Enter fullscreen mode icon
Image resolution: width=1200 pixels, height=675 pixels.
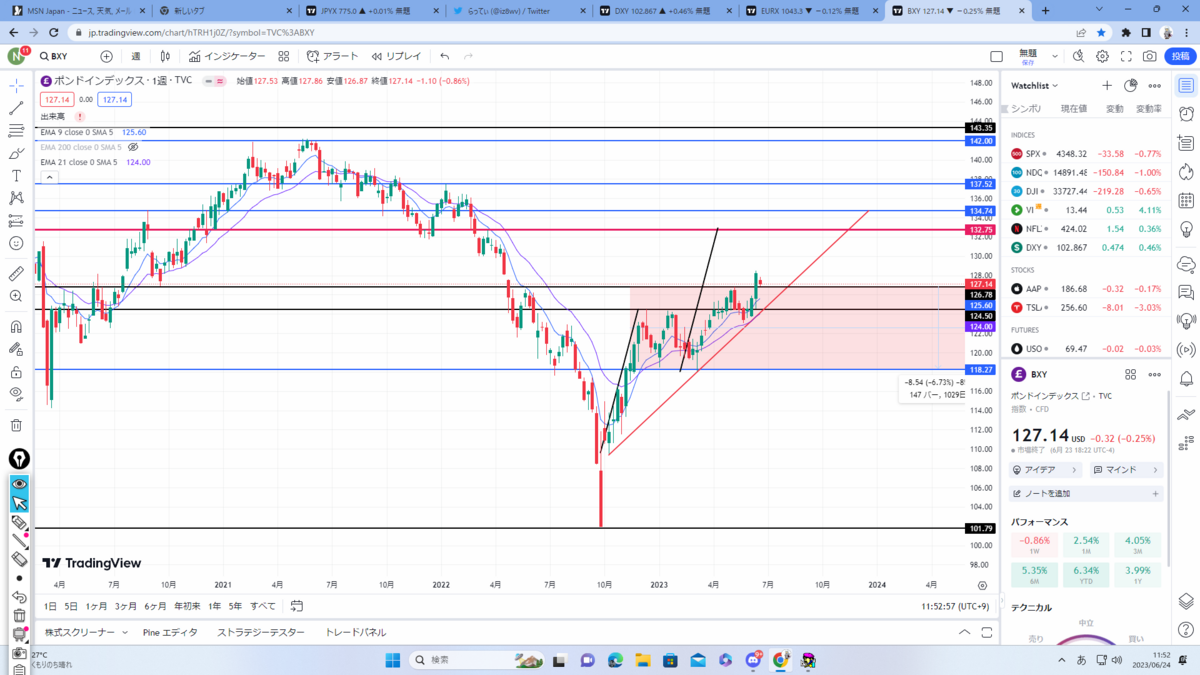pos(1127,56)
